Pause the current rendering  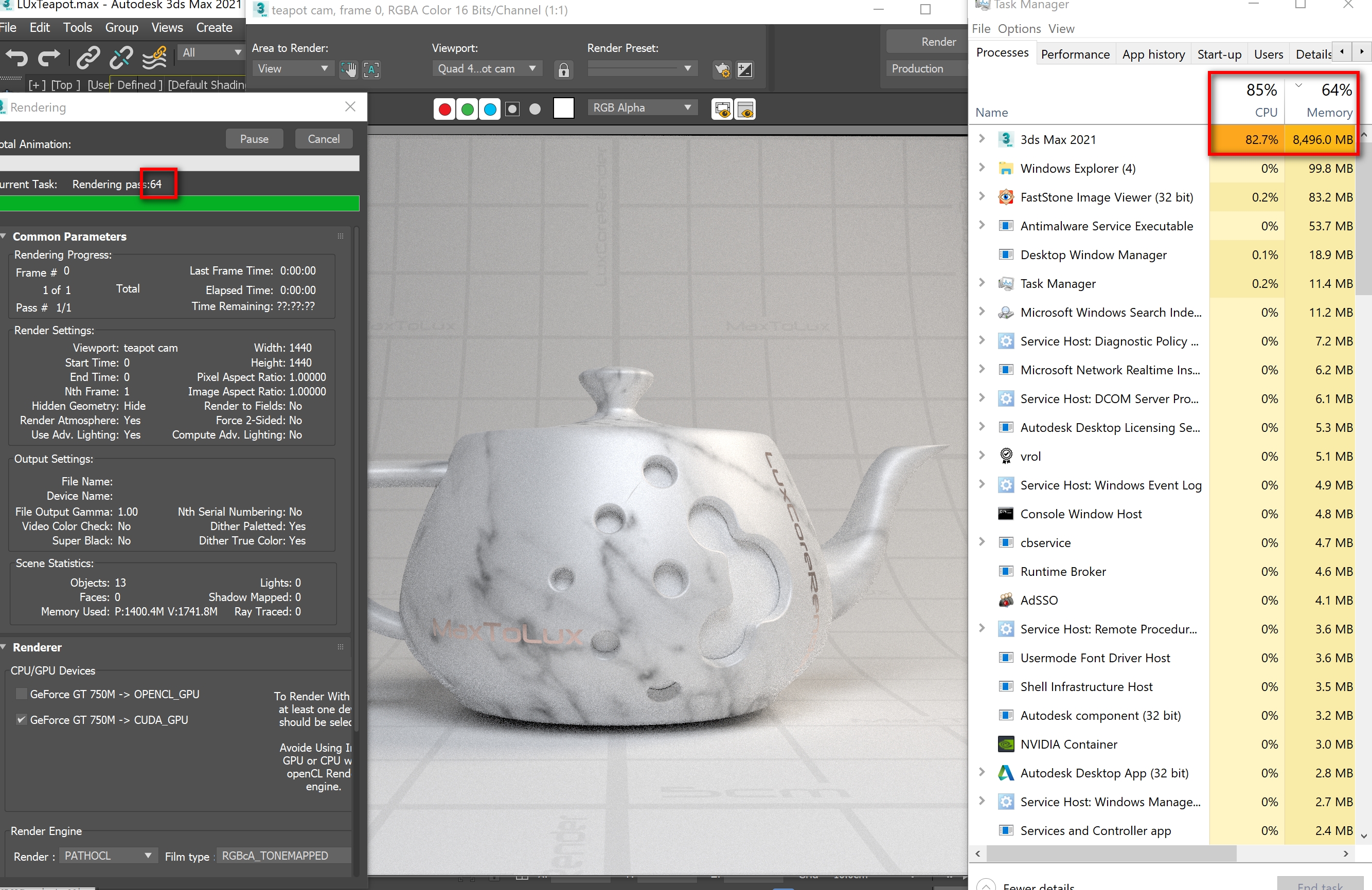pos(254,139)
